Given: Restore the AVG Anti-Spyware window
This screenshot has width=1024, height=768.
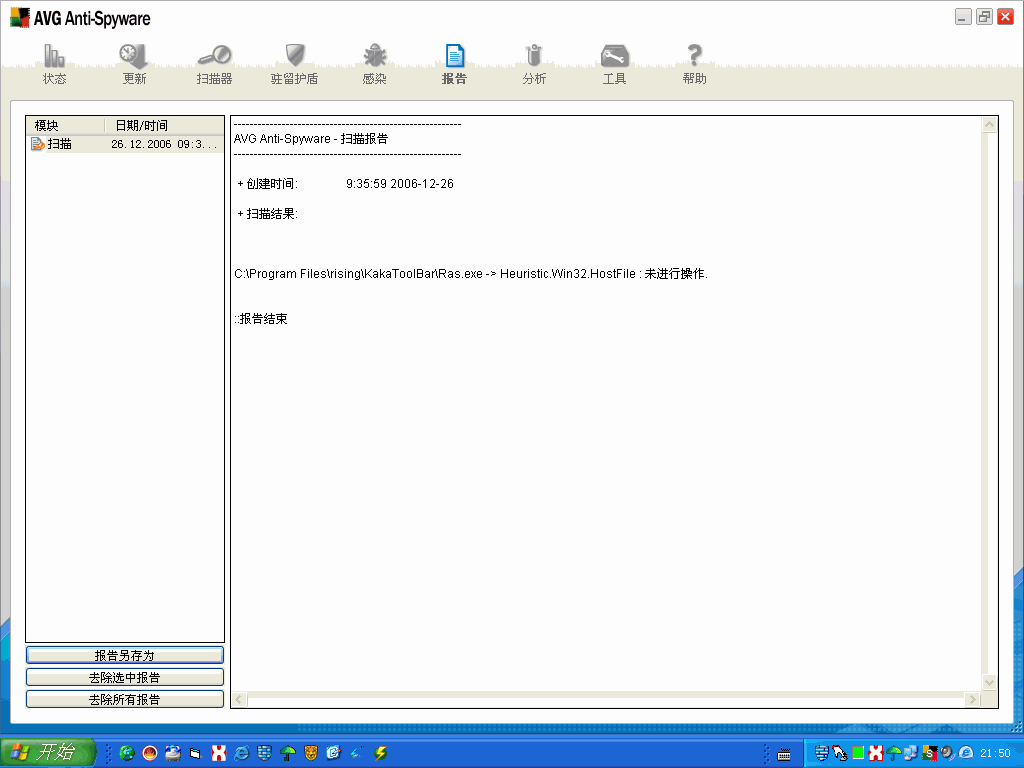Looking at the screenshot, I should pyautogui.click(x=984, y=17).
